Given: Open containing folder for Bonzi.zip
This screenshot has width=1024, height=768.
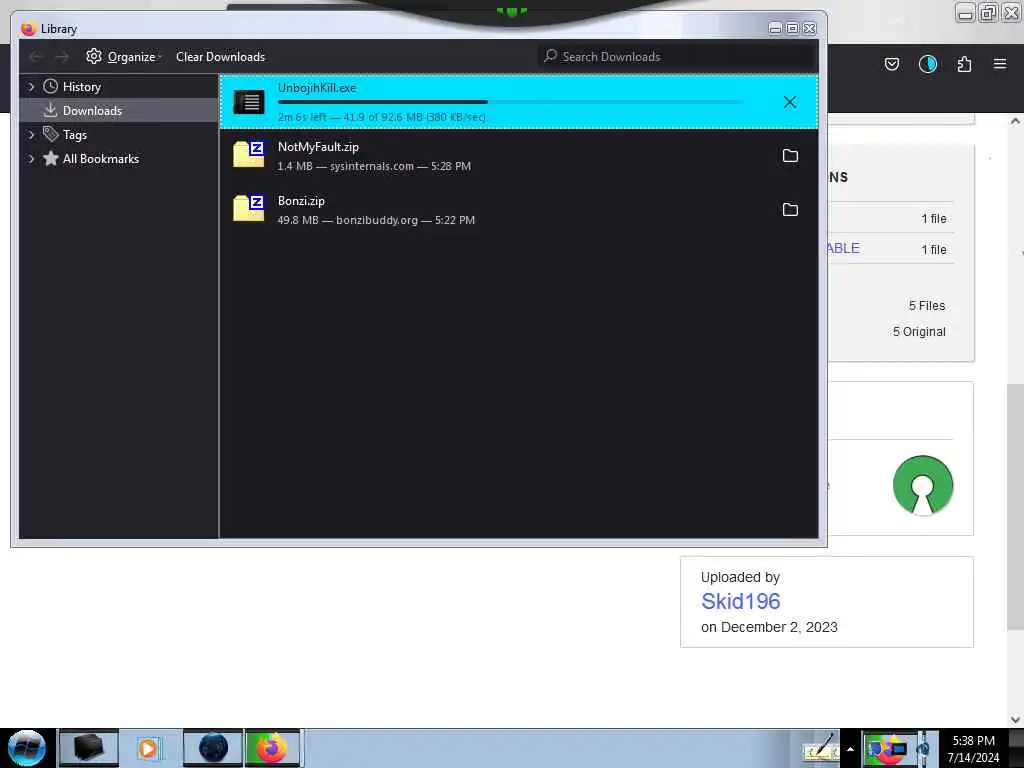Looking at the screenshot, I should (790, 210).
